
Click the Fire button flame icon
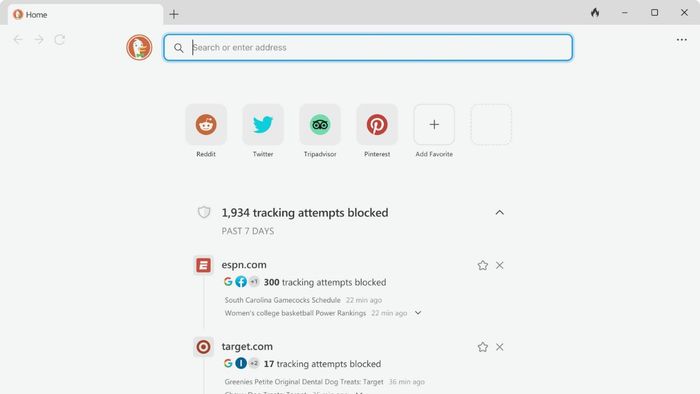[595, 13]
